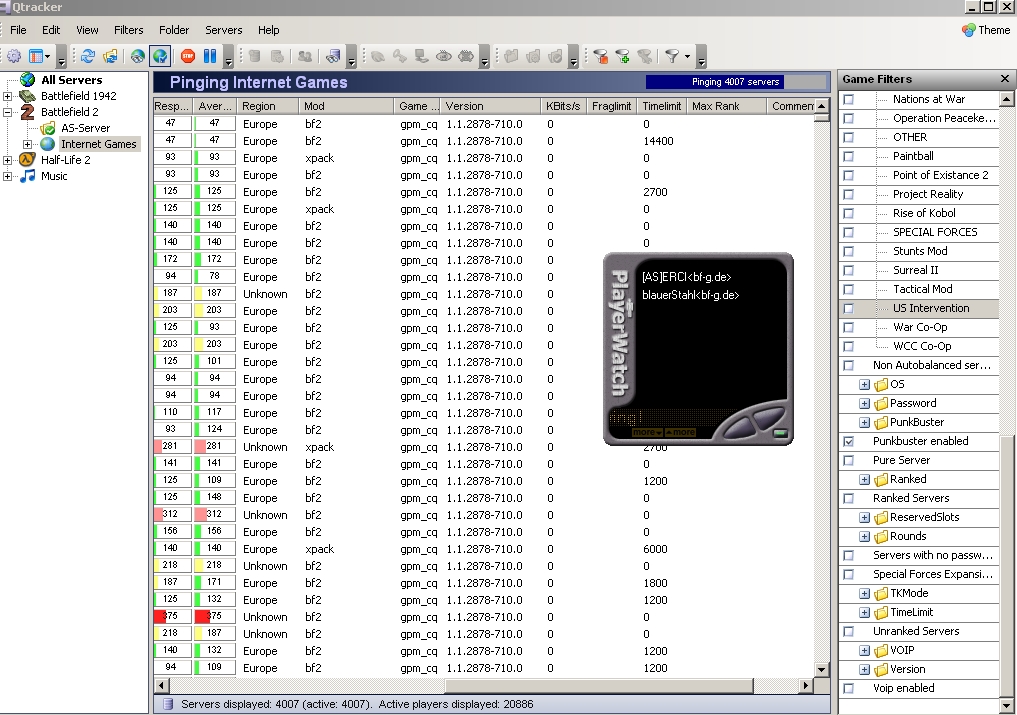
Task: Sort by the Region column header
Action: (x=268, y=106)
